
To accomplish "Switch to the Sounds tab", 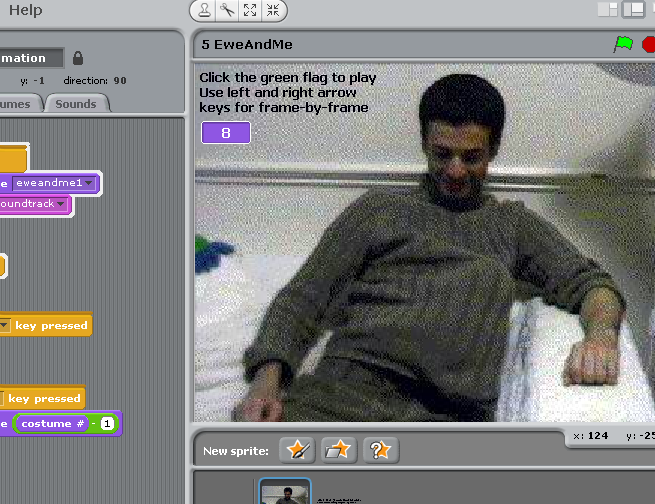I will click(x=76, y=104).
